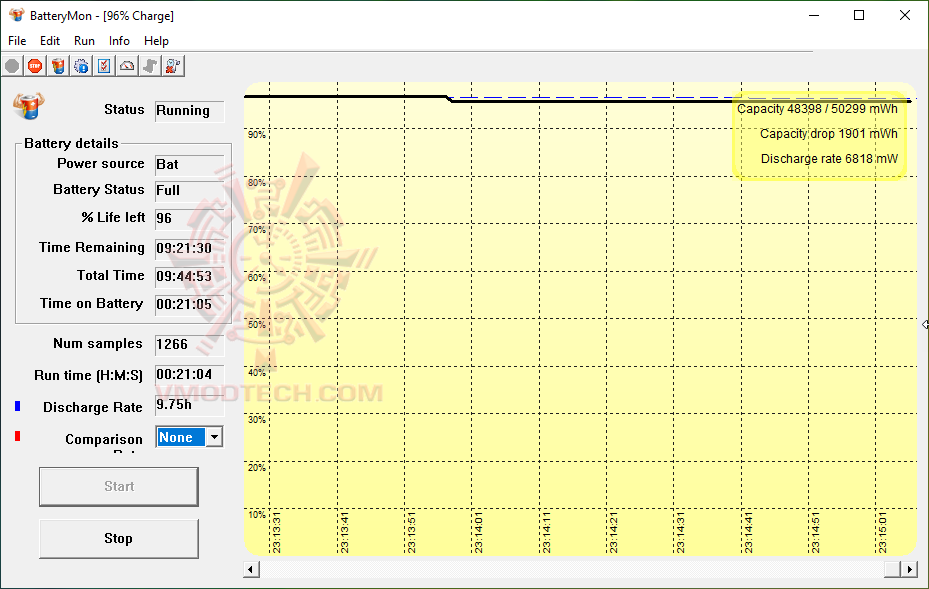929x589 pixels.
Task: Click the blue Discharge Rate color marker
Action: [x=18, y=406]
